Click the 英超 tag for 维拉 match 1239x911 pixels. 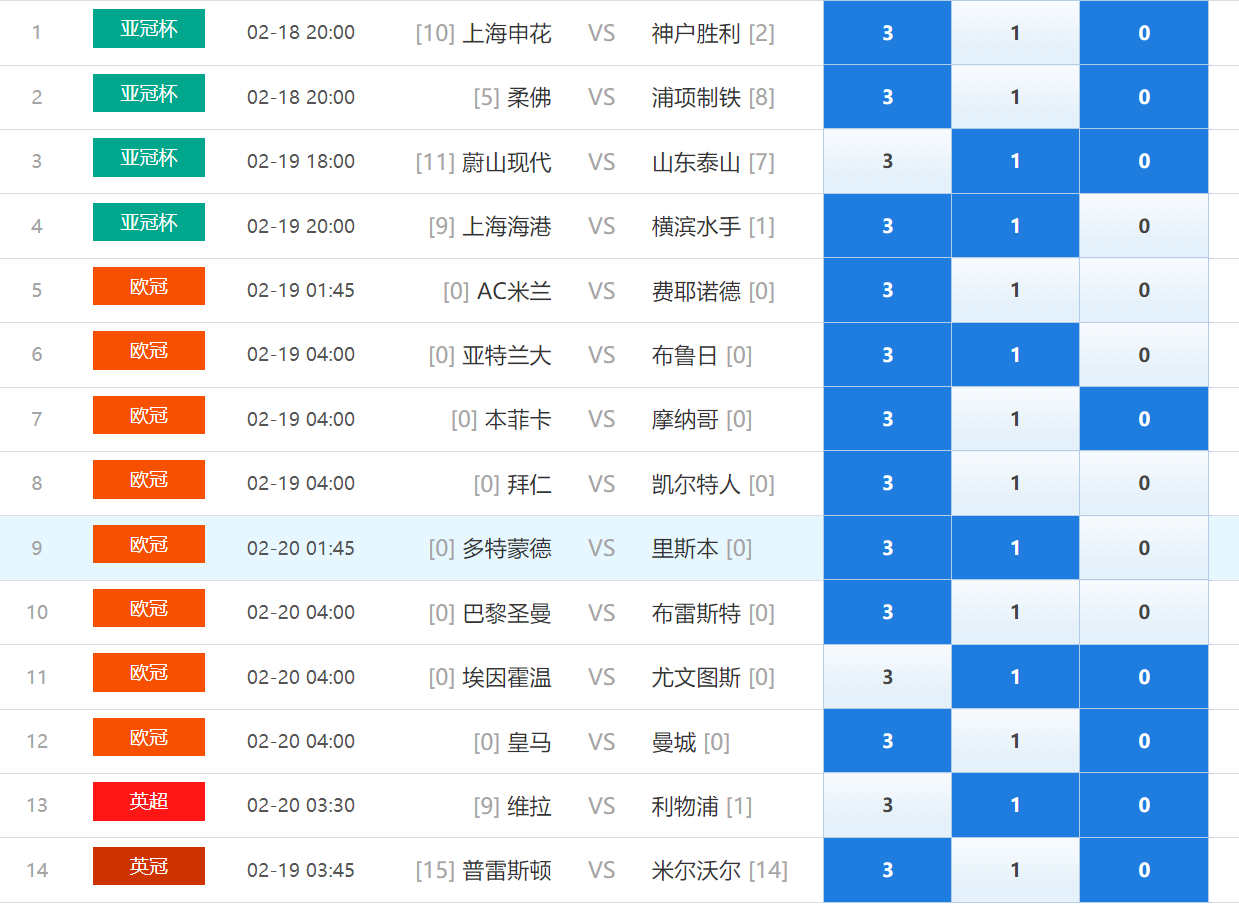pos(149,801)
